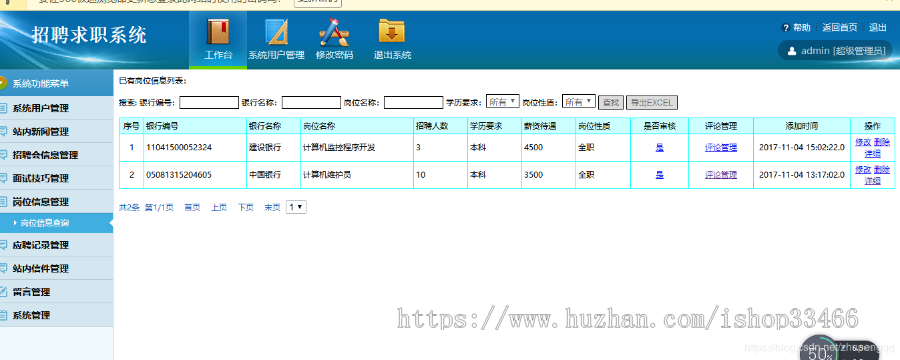Expand 站内信件管理 menu

tap(56, 268)
